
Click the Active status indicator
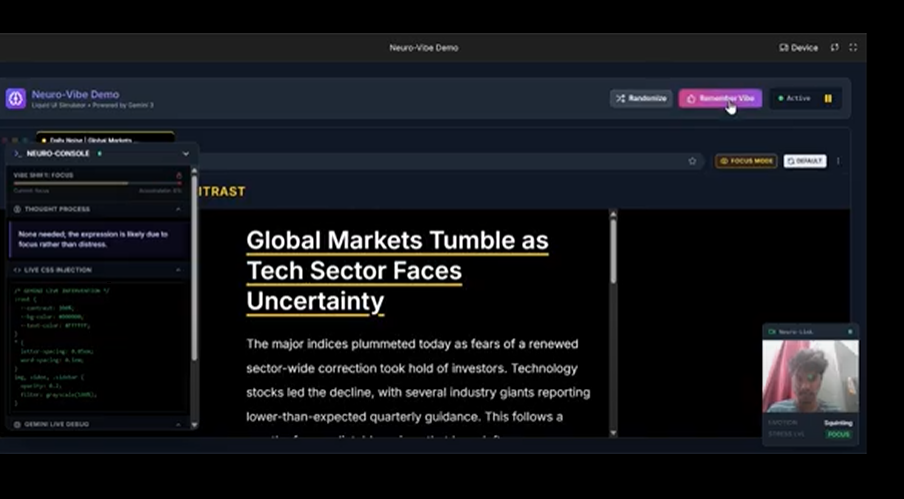794,99
